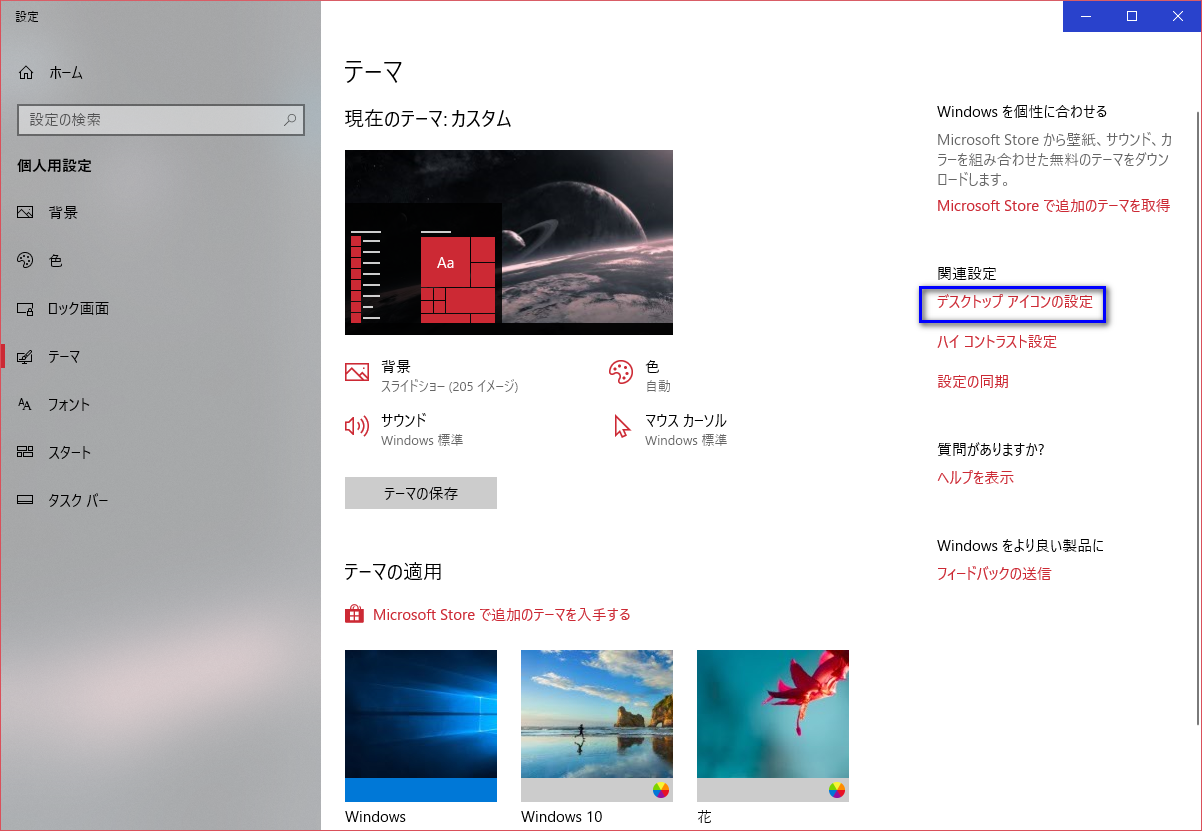Click the vertical scrollbar on right edge

[1197, 400]
